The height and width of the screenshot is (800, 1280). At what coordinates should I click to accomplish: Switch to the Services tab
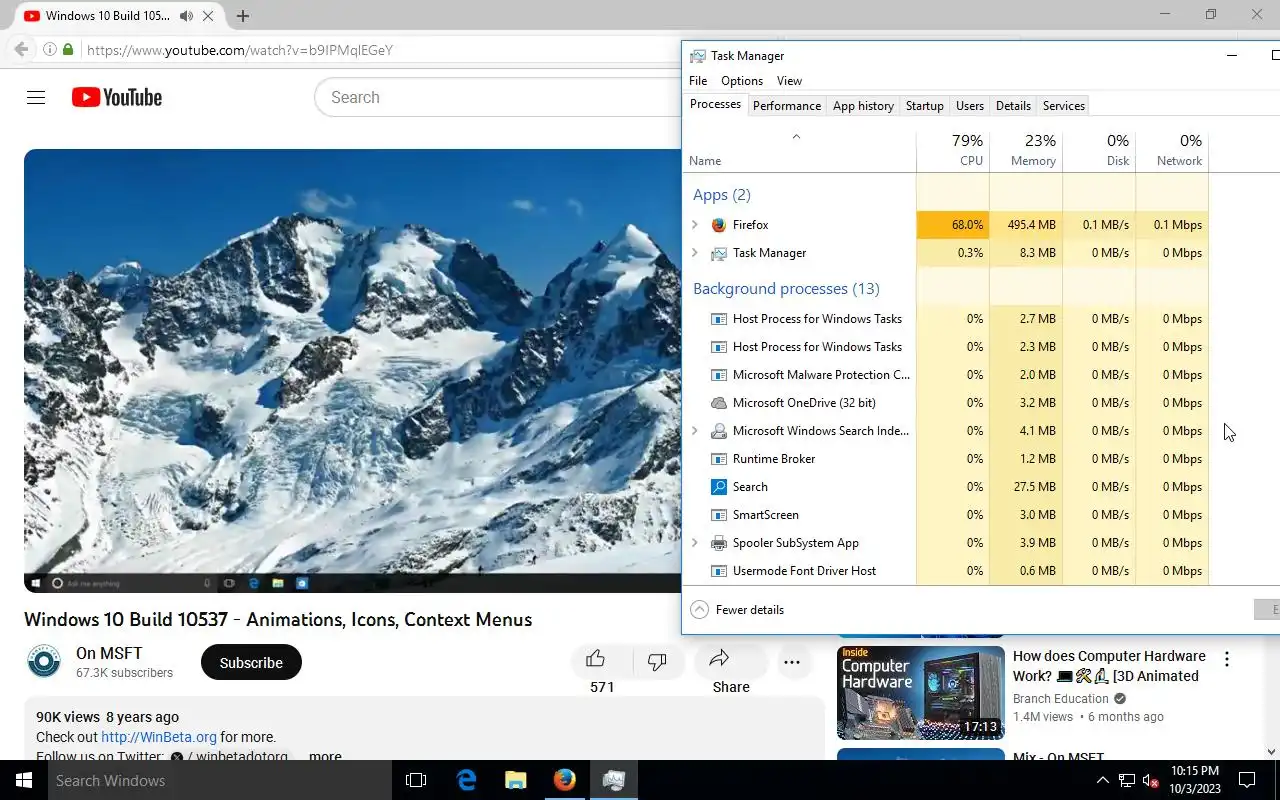pyautogui.click(x=1063, y=106)
